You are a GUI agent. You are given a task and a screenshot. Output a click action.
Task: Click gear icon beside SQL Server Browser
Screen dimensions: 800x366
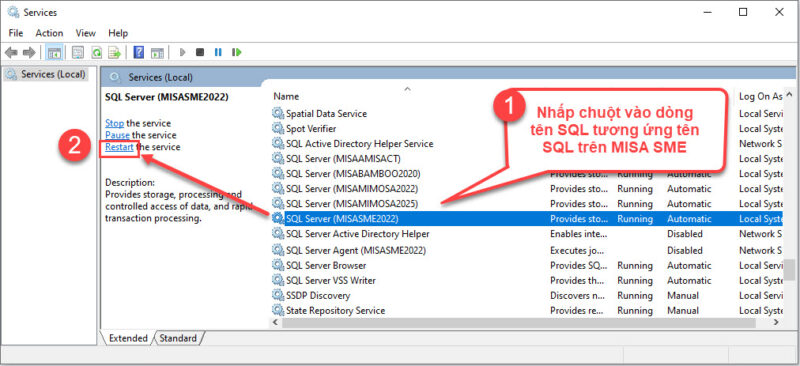pyautogui.click(x=278, y=265)
